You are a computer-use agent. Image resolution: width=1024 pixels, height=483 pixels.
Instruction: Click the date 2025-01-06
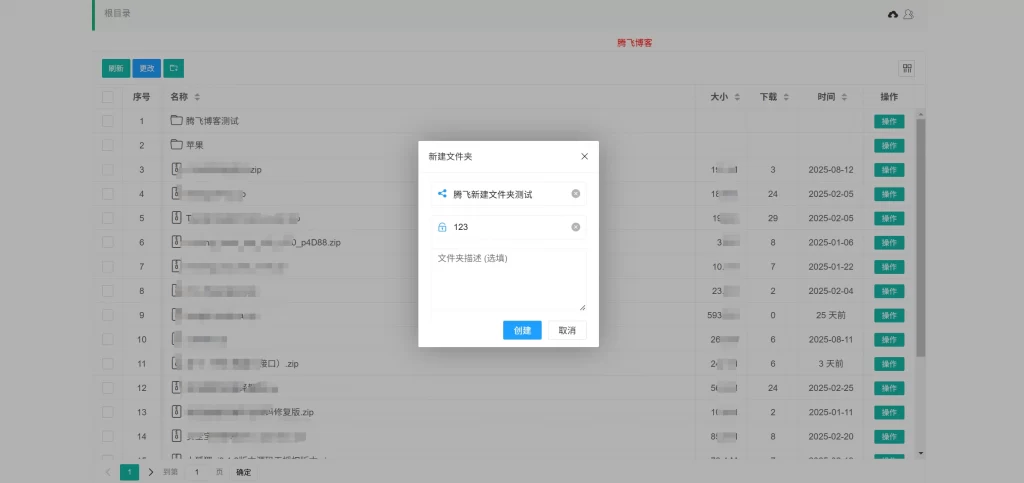(x=831, y=242)
